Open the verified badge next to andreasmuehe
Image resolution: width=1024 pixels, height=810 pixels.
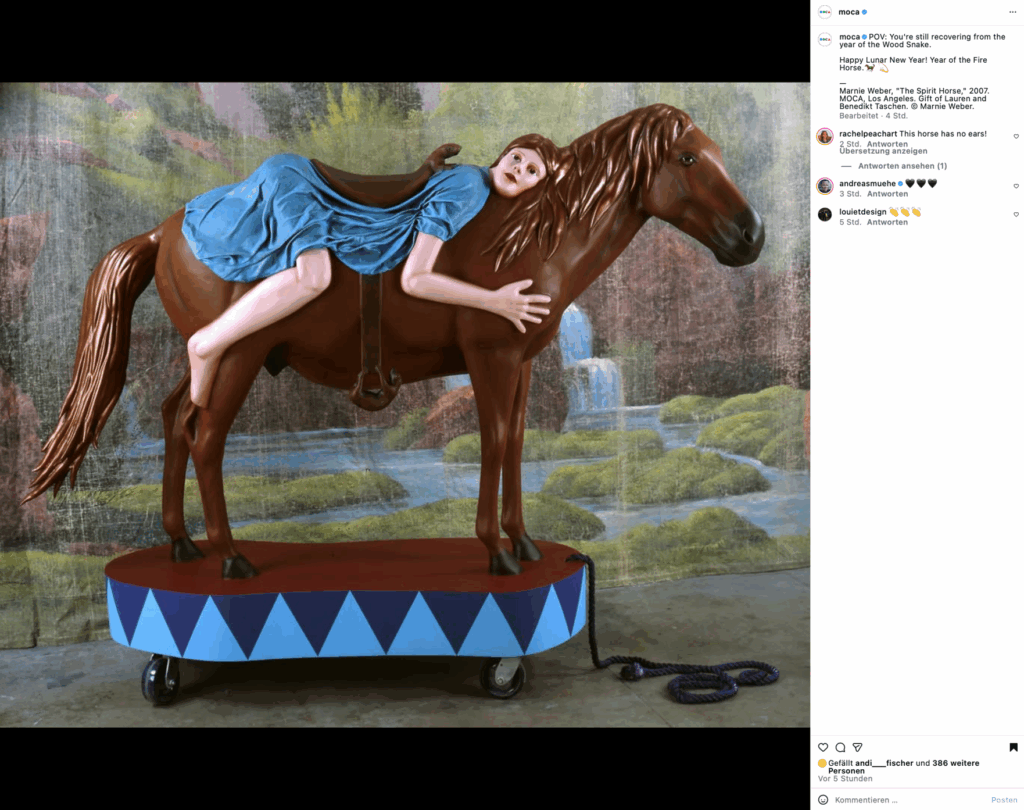pos(901,184)
